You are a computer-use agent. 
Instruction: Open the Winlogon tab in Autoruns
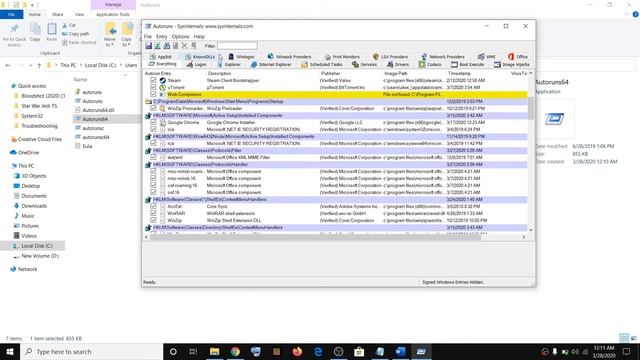point(241,57)
